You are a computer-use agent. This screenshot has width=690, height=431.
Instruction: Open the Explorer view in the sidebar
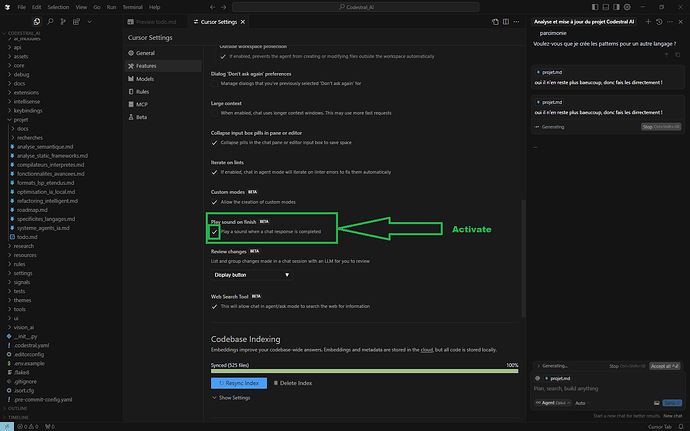(37, 22)
